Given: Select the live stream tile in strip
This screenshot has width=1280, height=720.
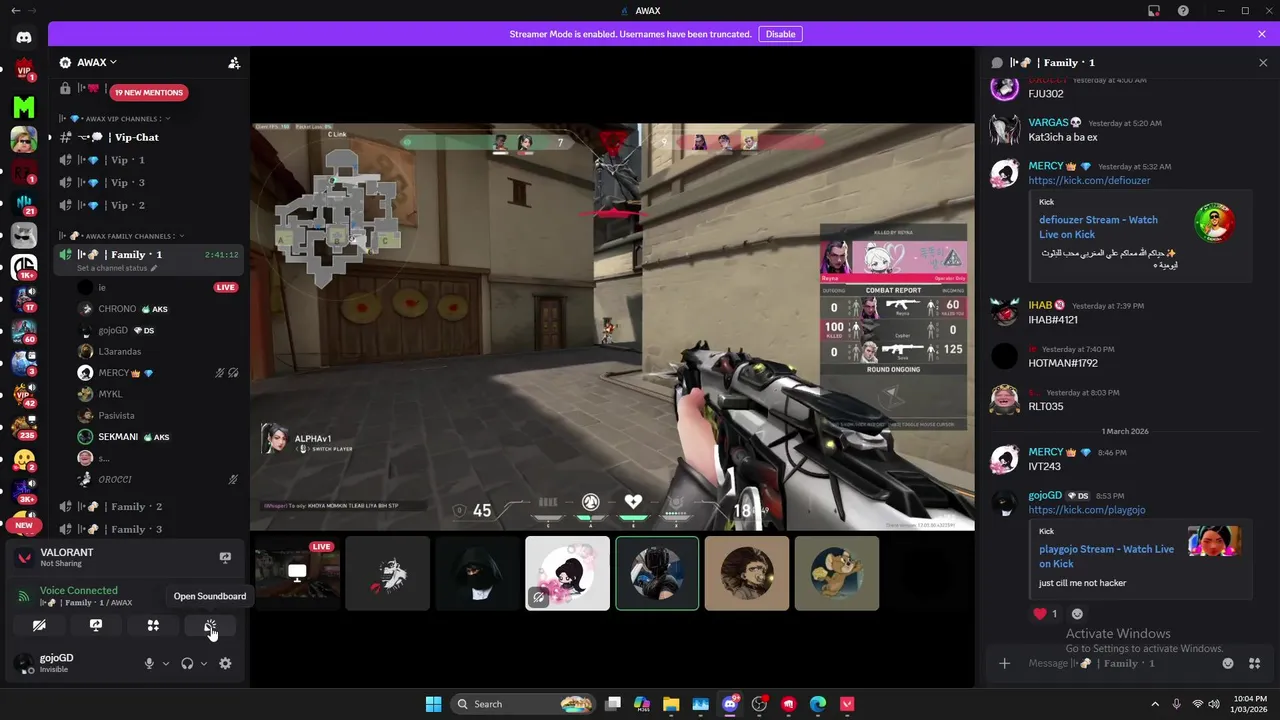Looking at the screenshot, I should 297,573.
